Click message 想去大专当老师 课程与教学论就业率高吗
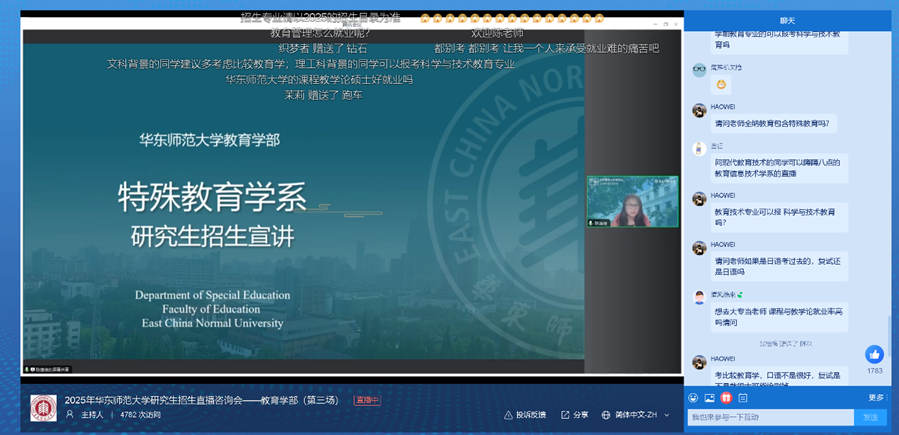This screenshot has width=899, height=435. [779, 317]
